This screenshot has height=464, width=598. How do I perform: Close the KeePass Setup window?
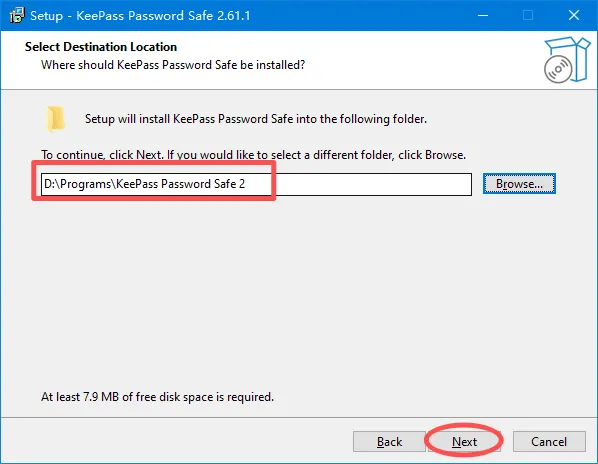[574, 16]
